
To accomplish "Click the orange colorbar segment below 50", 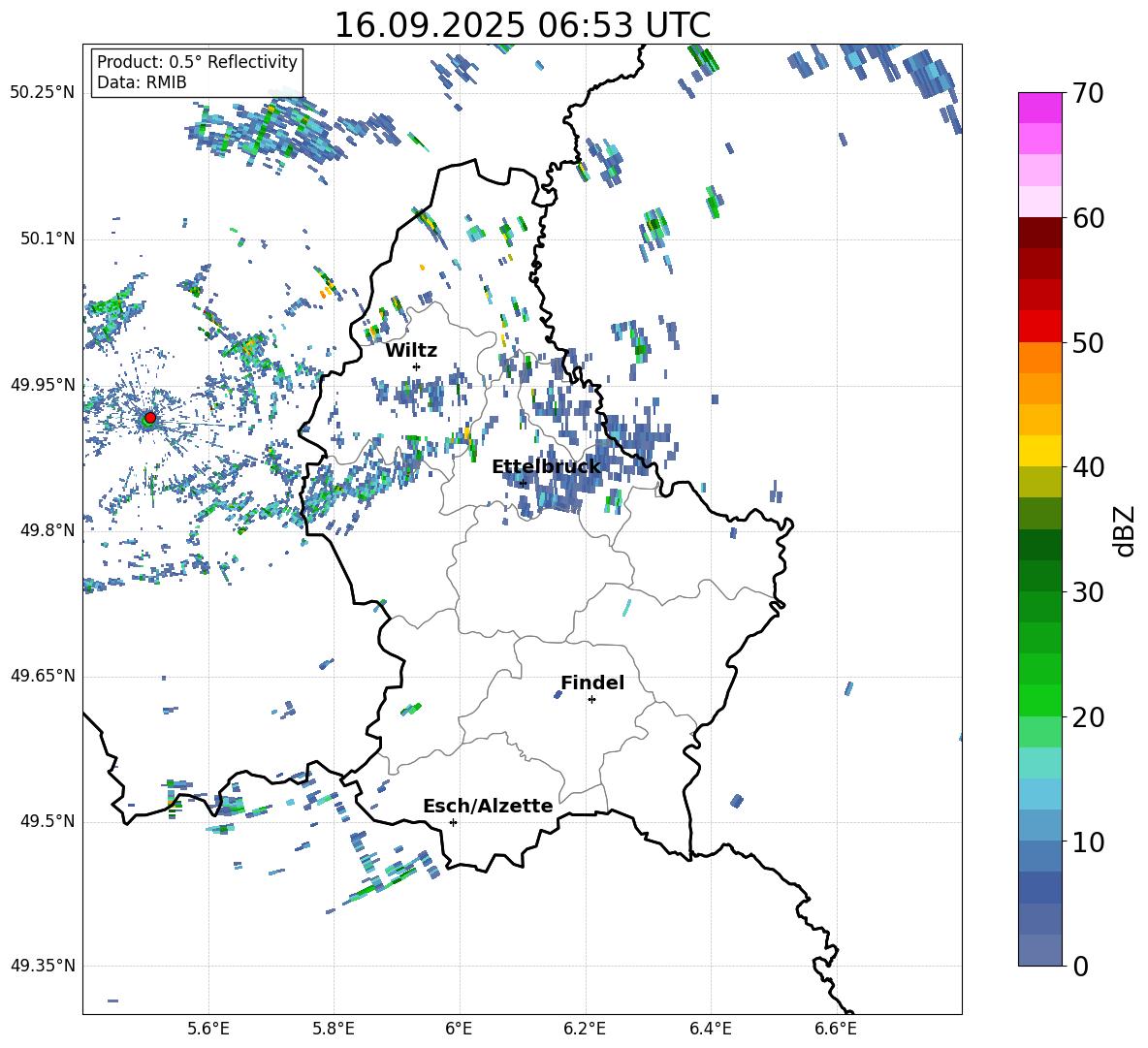I will coord(1040,357).
